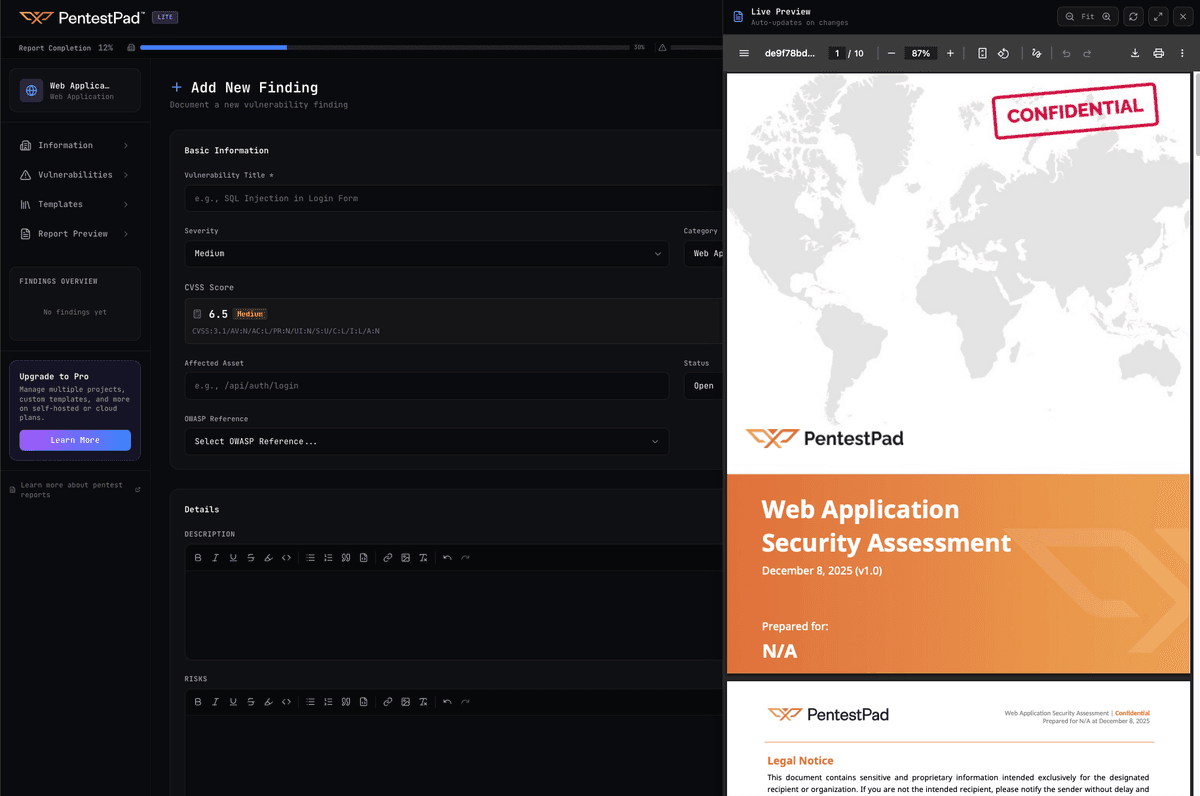
Task: Open the Learn more about pentest reports link
Action: 72,489
